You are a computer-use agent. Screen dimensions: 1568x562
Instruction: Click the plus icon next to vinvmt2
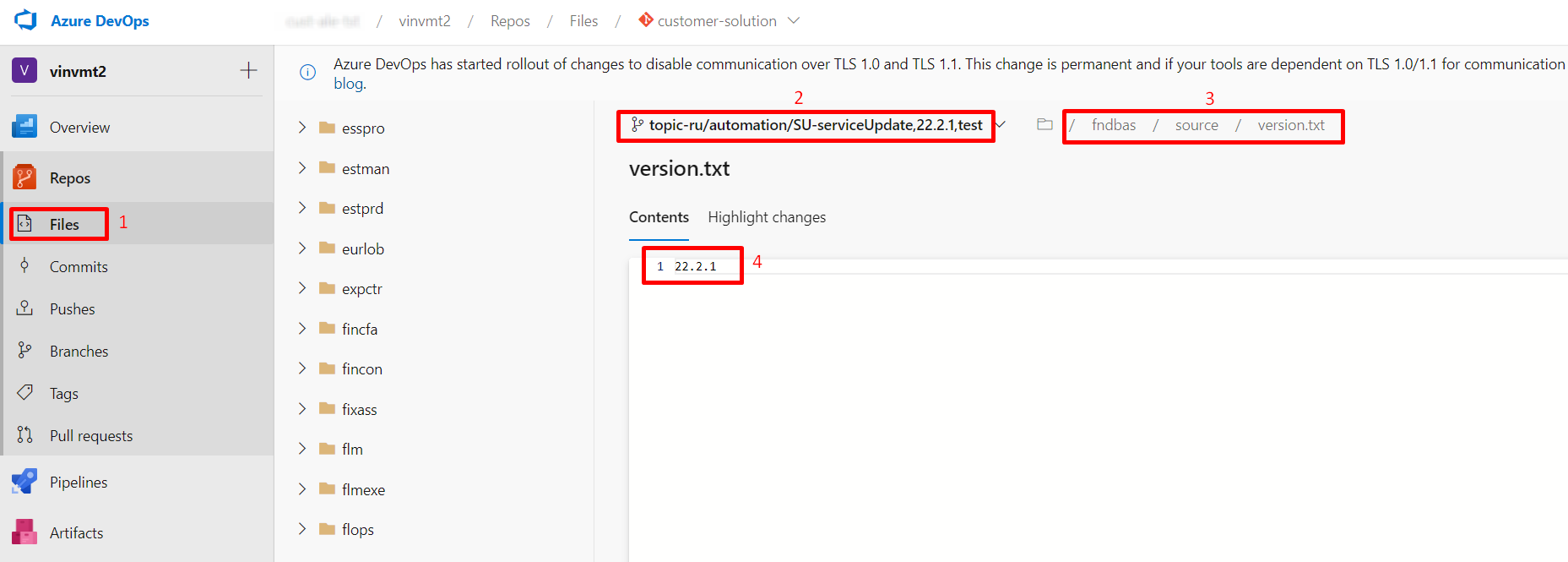tap(248, 71)
